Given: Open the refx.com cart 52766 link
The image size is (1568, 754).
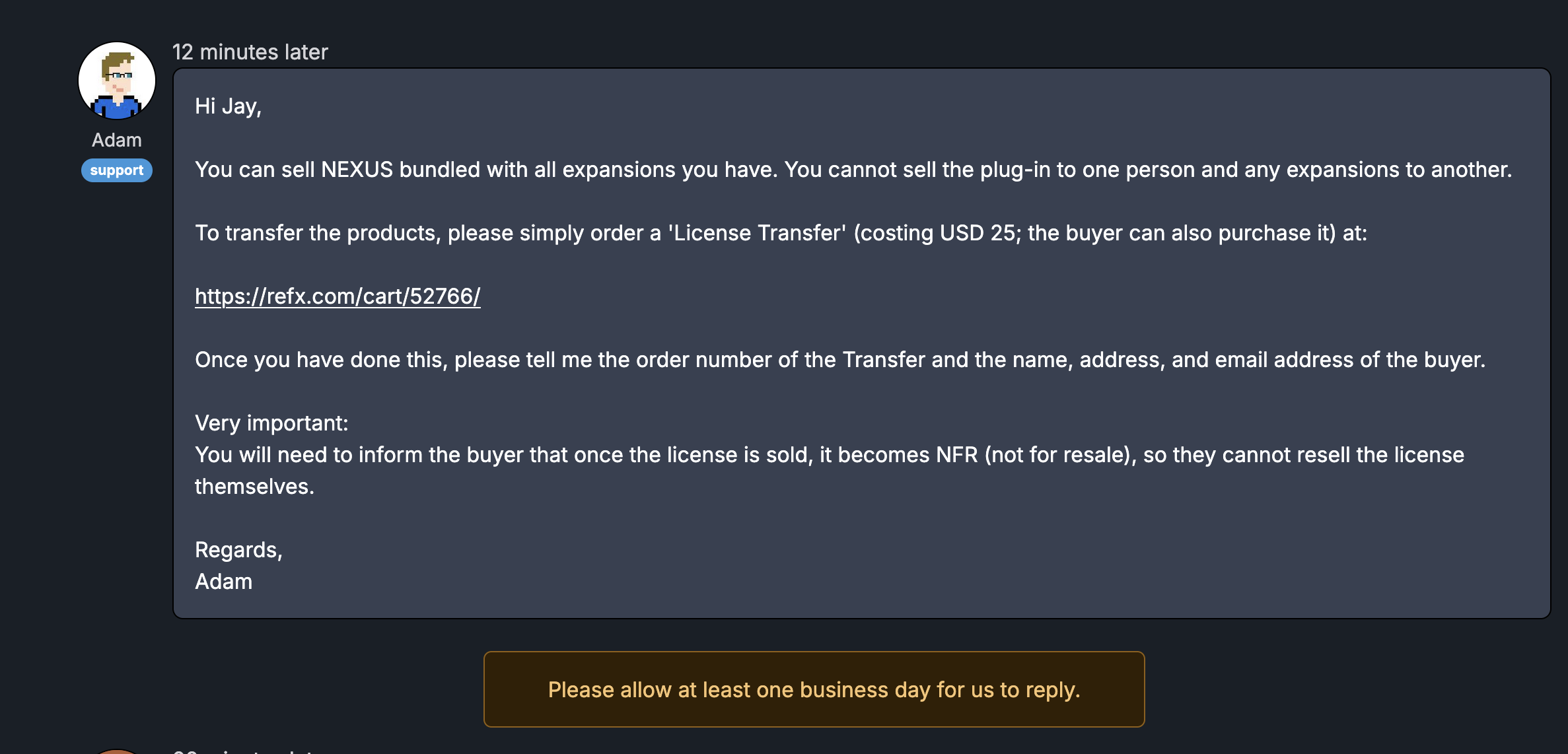Looking at the screenshot, I should [x=338, y=296].
